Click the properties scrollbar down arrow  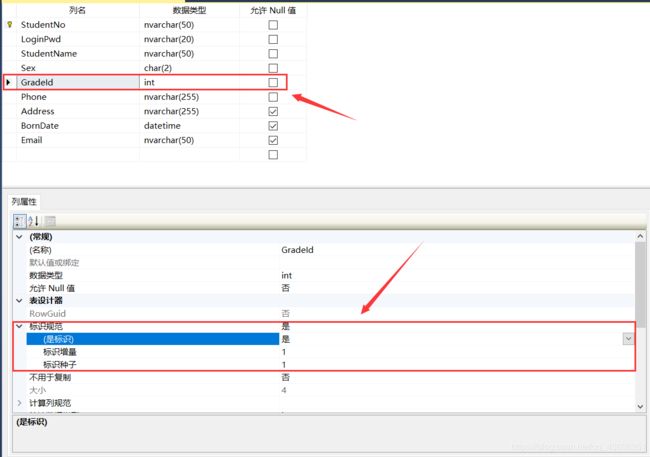[x=640, y=407]
